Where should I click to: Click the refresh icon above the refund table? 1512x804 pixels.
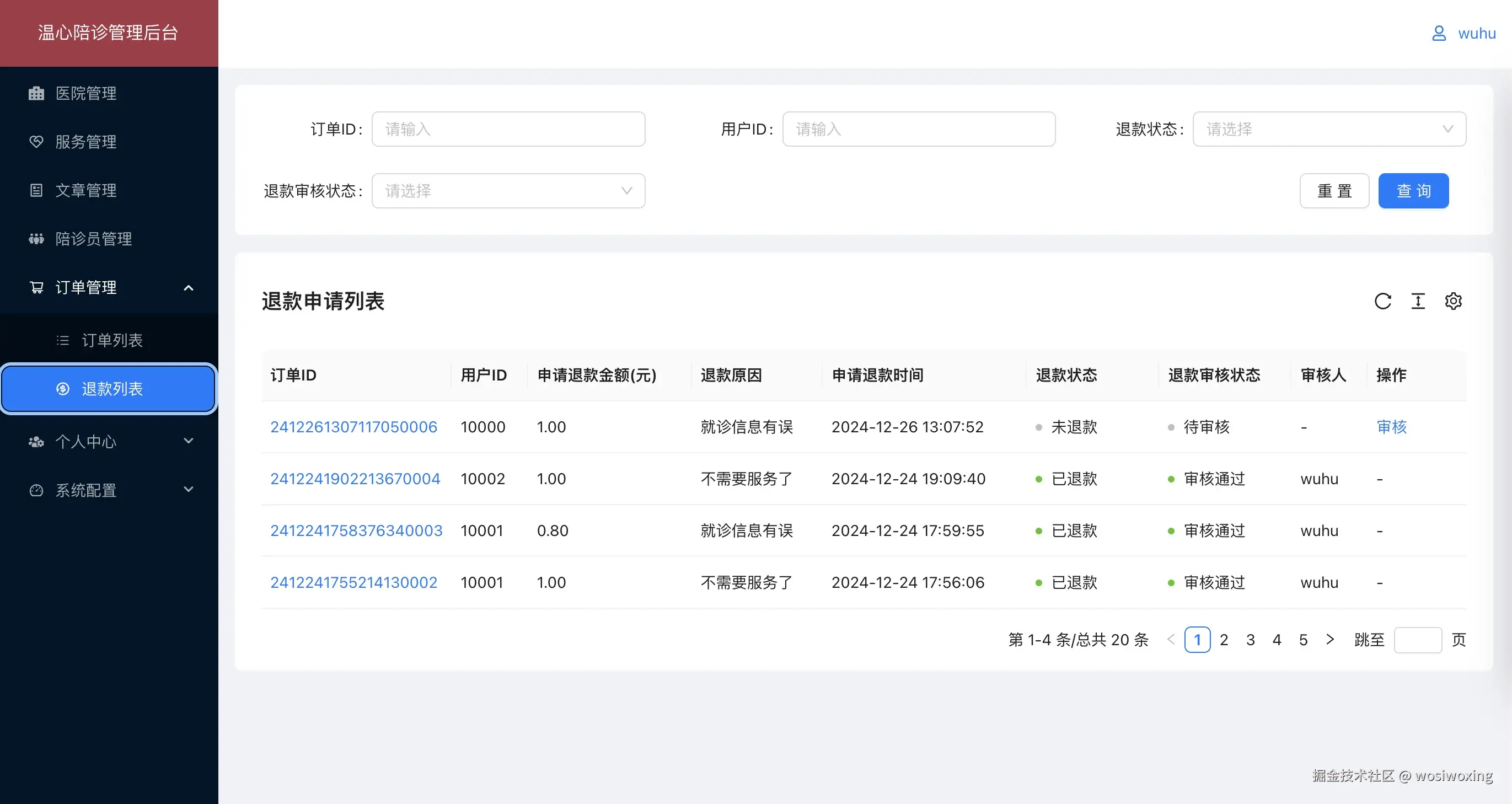tap(1382, 301)
